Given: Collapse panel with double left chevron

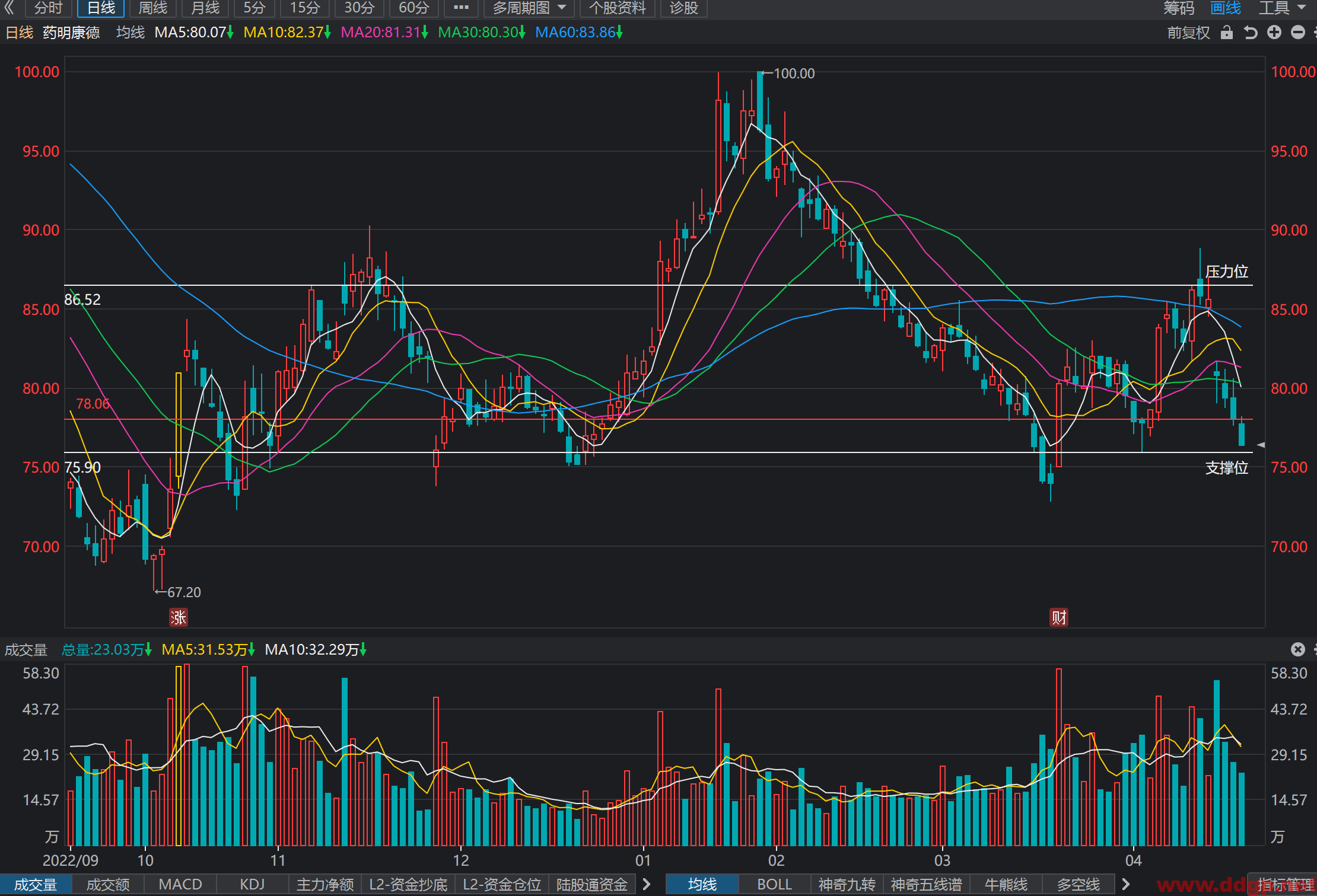Looking at the screenshot, I should pyautogui.click(x=9, y=8).
